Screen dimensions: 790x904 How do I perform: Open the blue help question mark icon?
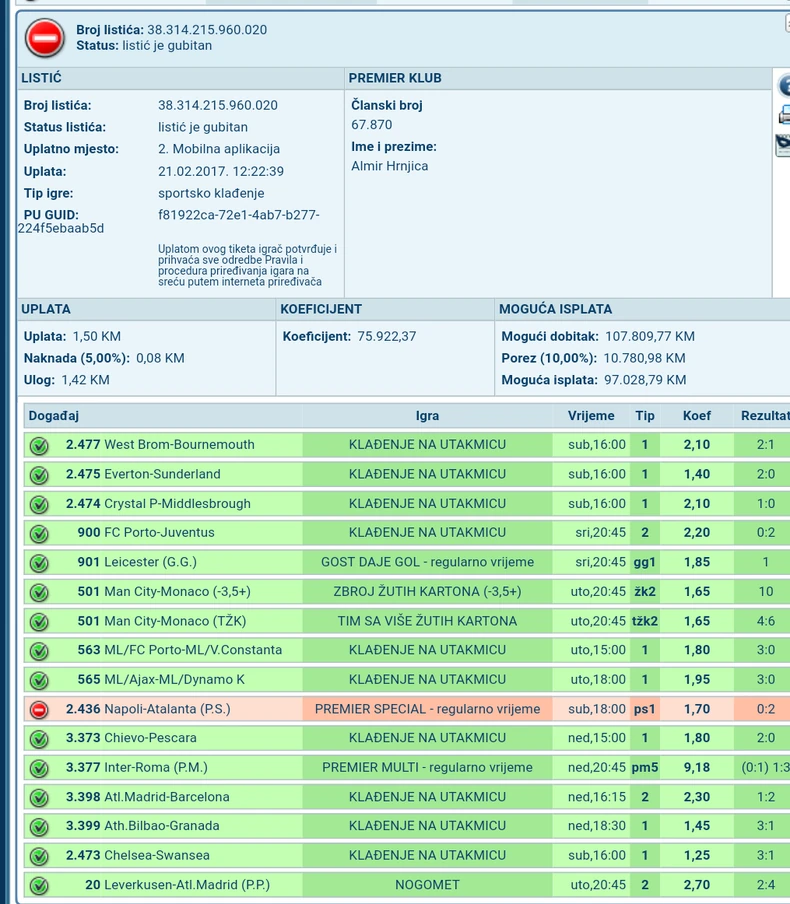tap(784, 86)
